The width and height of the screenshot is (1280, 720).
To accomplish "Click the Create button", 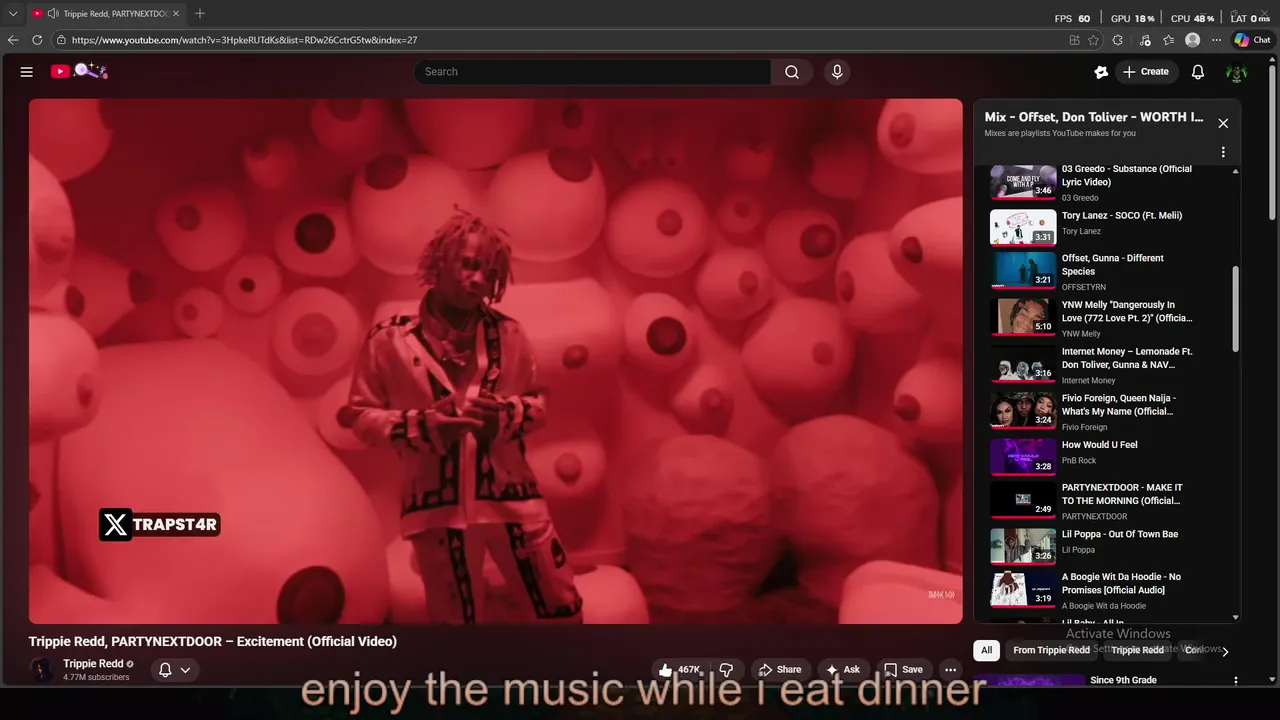I will pos(1146,72).
